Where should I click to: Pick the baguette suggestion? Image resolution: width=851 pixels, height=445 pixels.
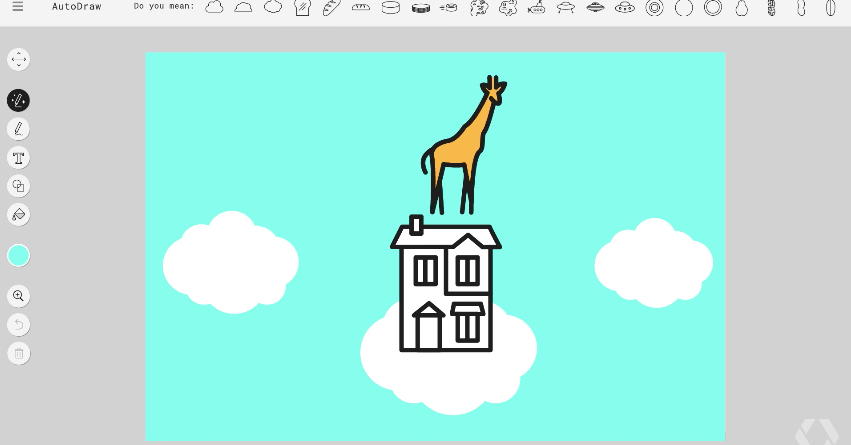pos(332,8)
